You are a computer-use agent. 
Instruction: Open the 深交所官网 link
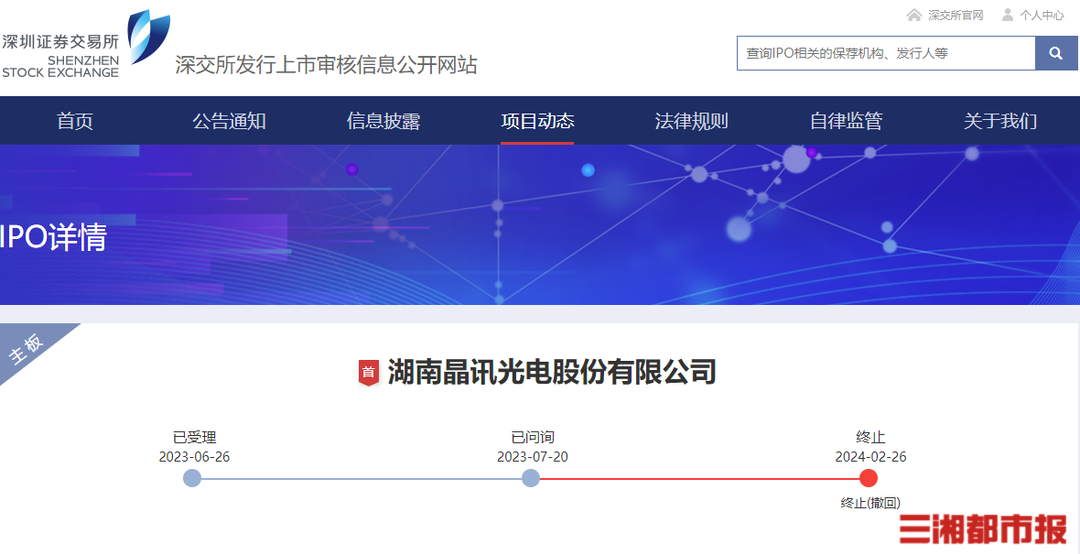955,15
